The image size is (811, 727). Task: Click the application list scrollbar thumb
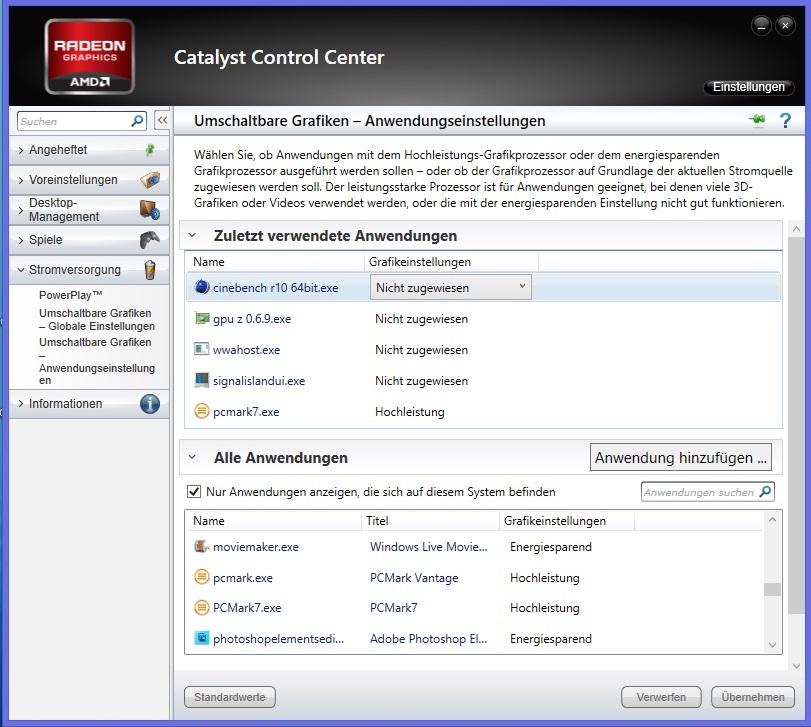(772, 589)
